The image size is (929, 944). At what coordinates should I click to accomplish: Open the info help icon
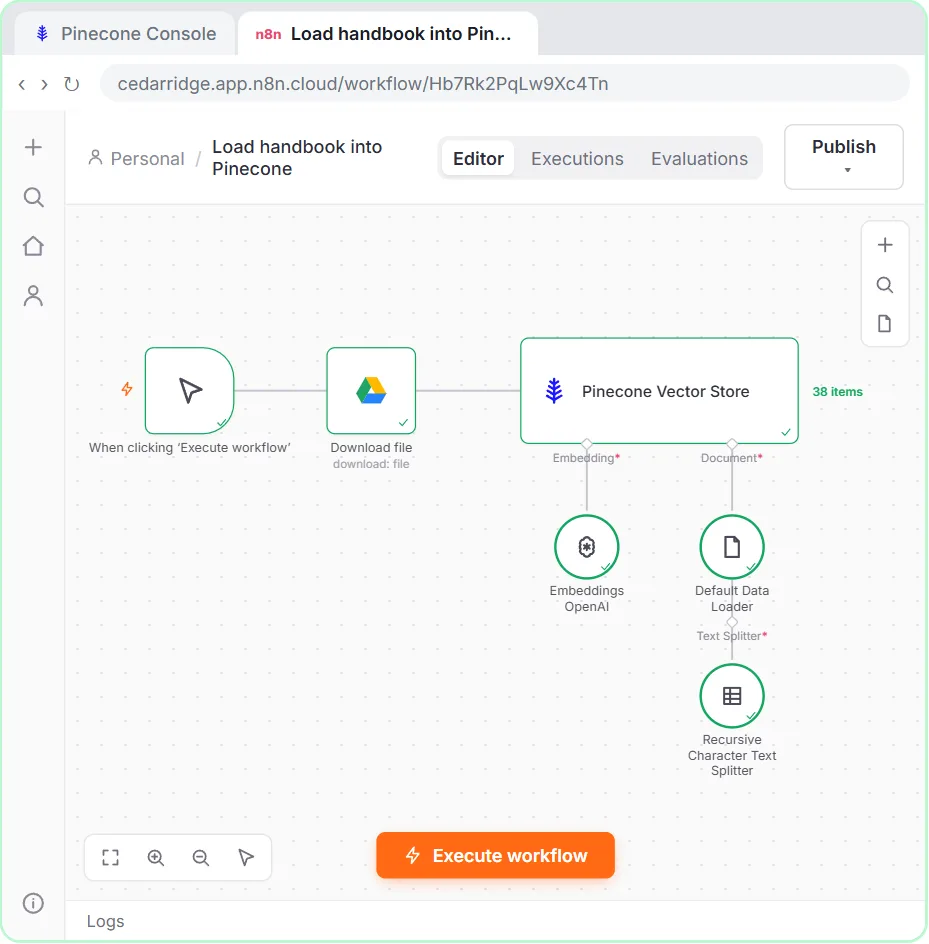[33, 903]
